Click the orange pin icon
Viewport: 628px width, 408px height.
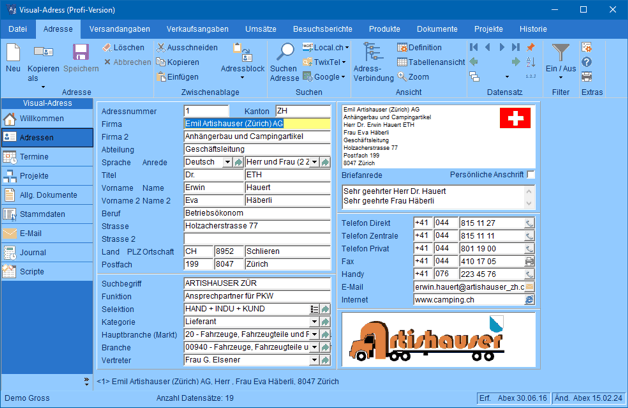pyautogui.click(x=531, y=47)
